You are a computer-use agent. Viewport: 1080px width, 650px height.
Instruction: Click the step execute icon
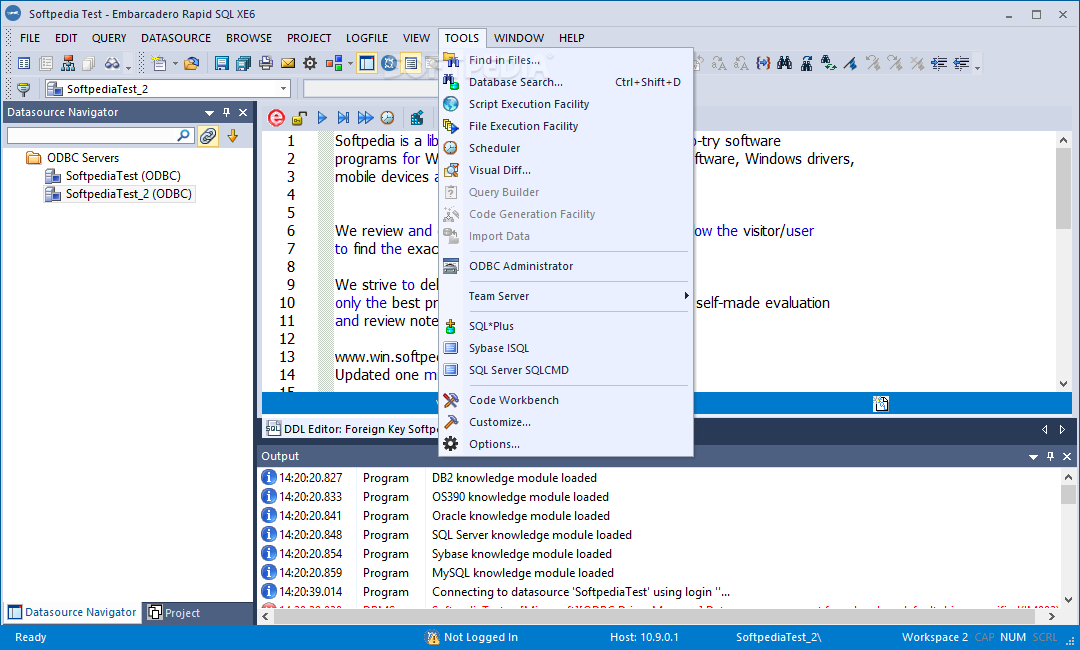pos(343,118)
